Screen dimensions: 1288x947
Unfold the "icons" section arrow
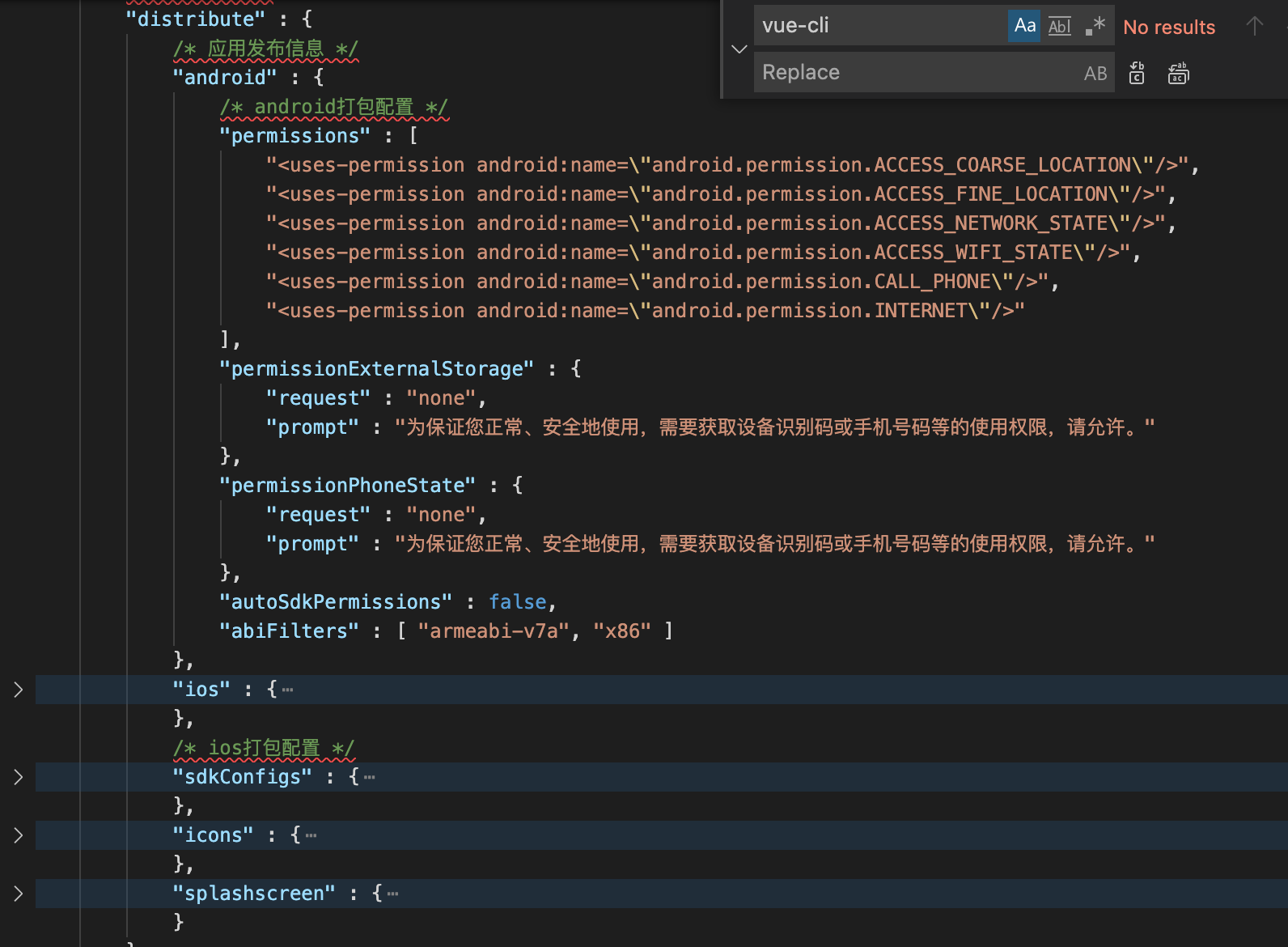(x=18, y=835)
